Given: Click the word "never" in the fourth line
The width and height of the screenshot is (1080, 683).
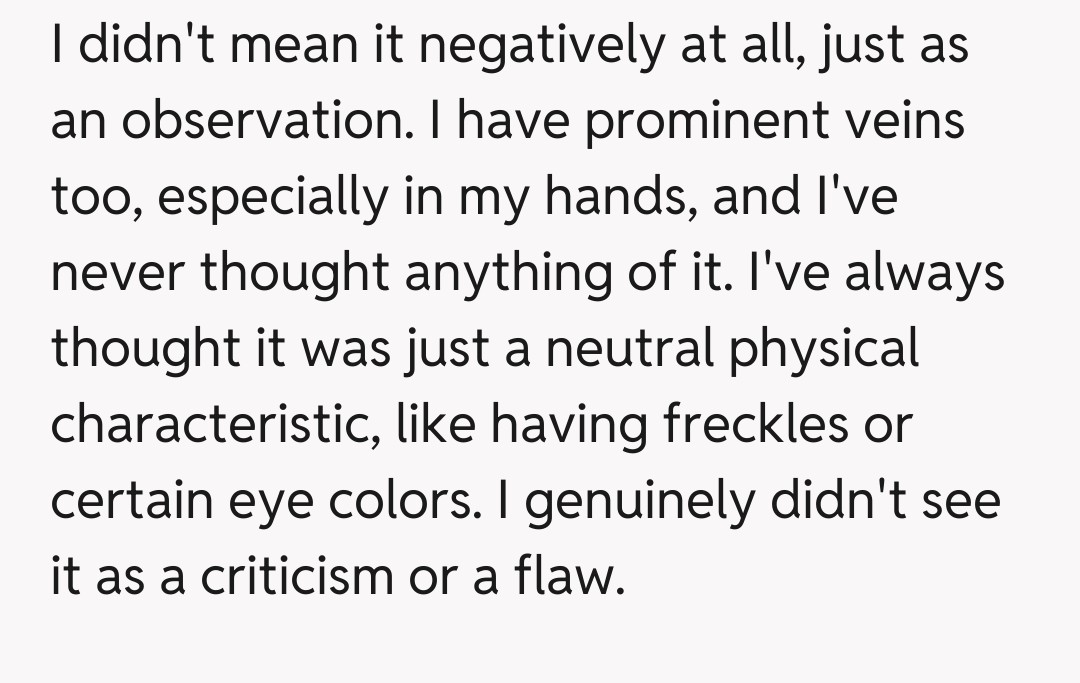Looking at the screenshot, I should click(x=116, y=274).
